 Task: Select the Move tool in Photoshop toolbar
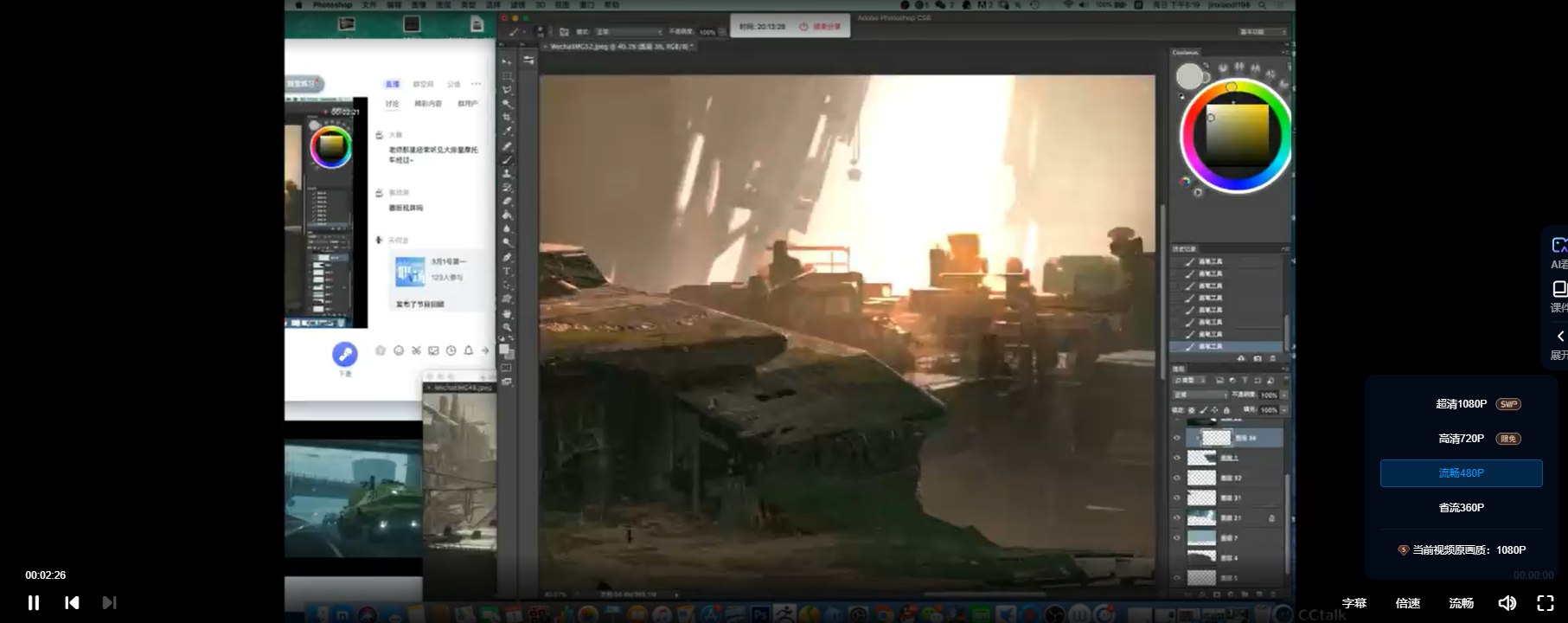point(508,62)
